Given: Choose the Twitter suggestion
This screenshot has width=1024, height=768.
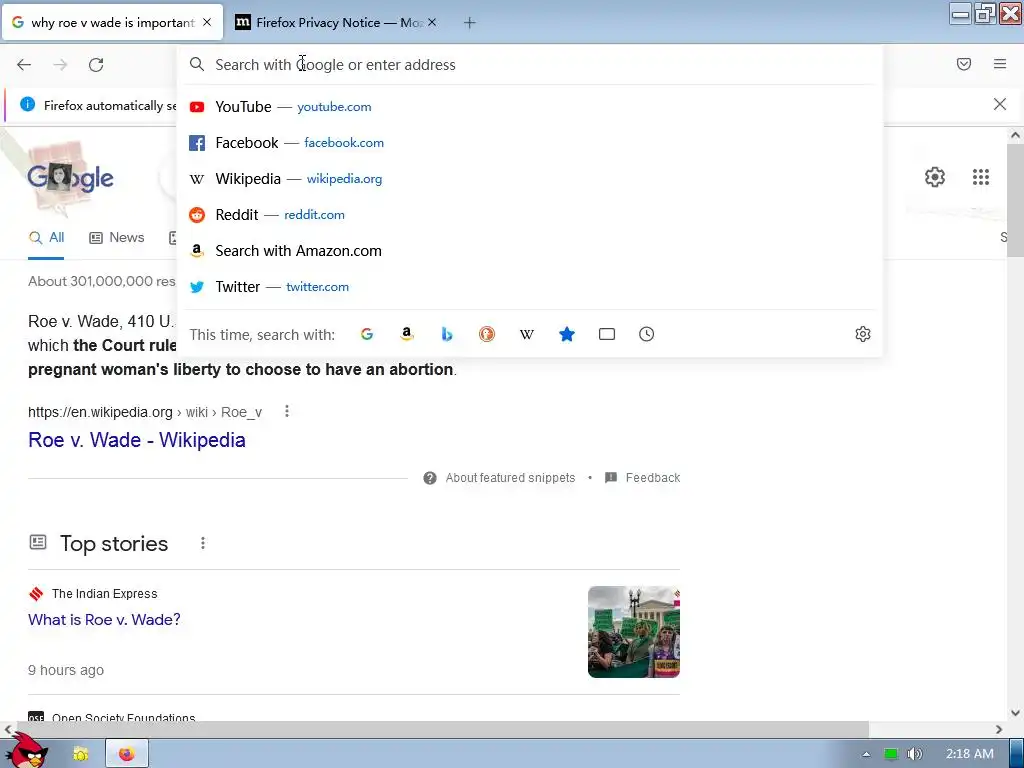Looking at the screenshot, I should tap(530, 287).
